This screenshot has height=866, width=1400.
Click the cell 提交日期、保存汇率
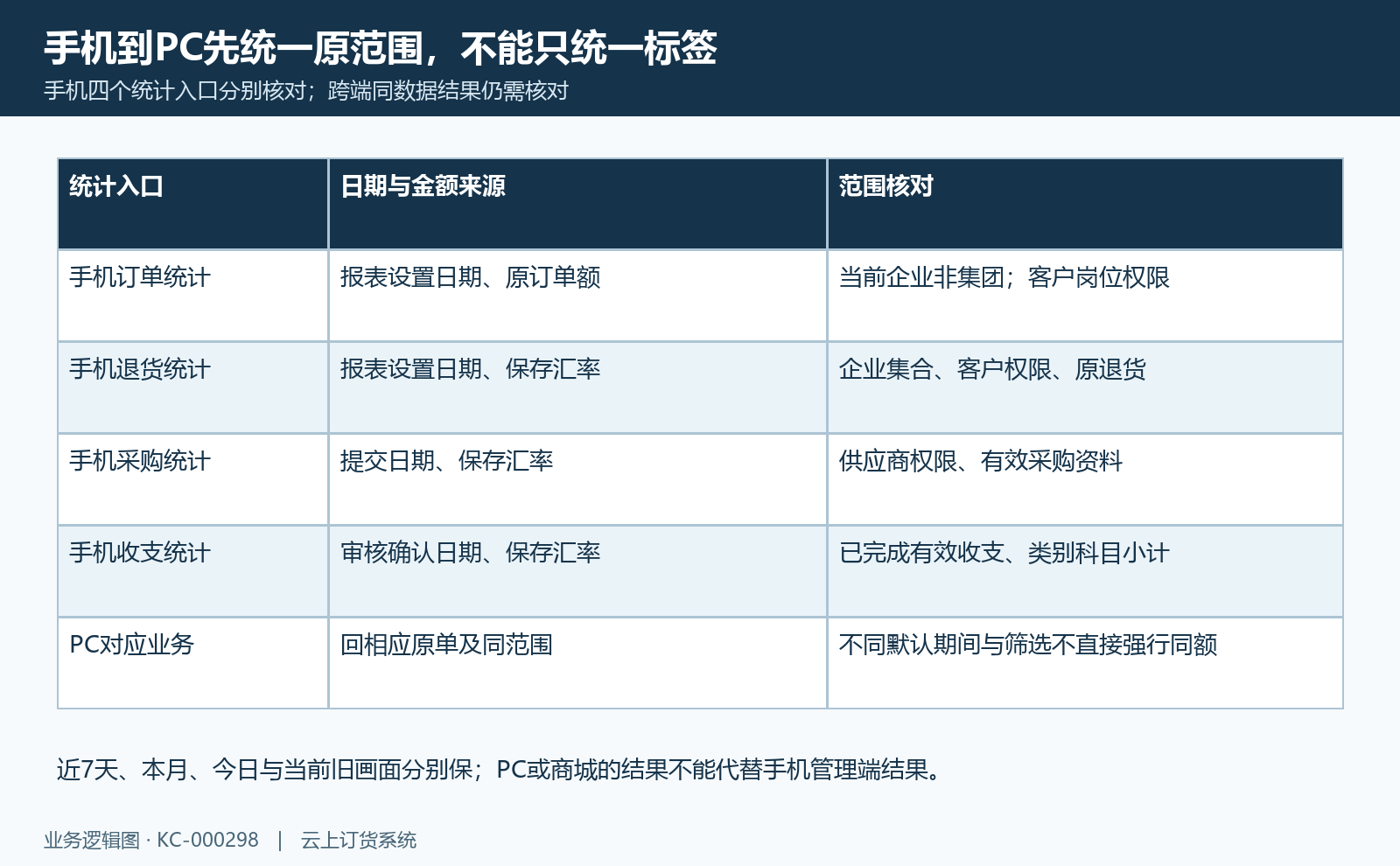click(577, 479)
